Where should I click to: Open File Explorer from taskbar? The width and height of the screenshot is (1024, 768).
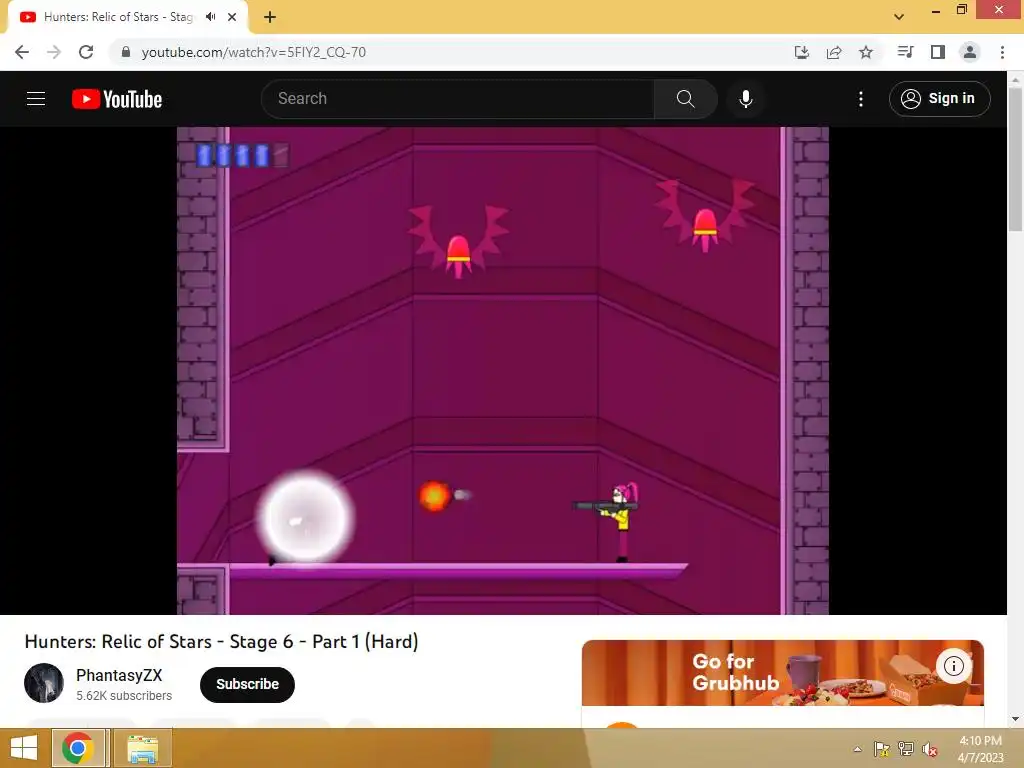142,748
